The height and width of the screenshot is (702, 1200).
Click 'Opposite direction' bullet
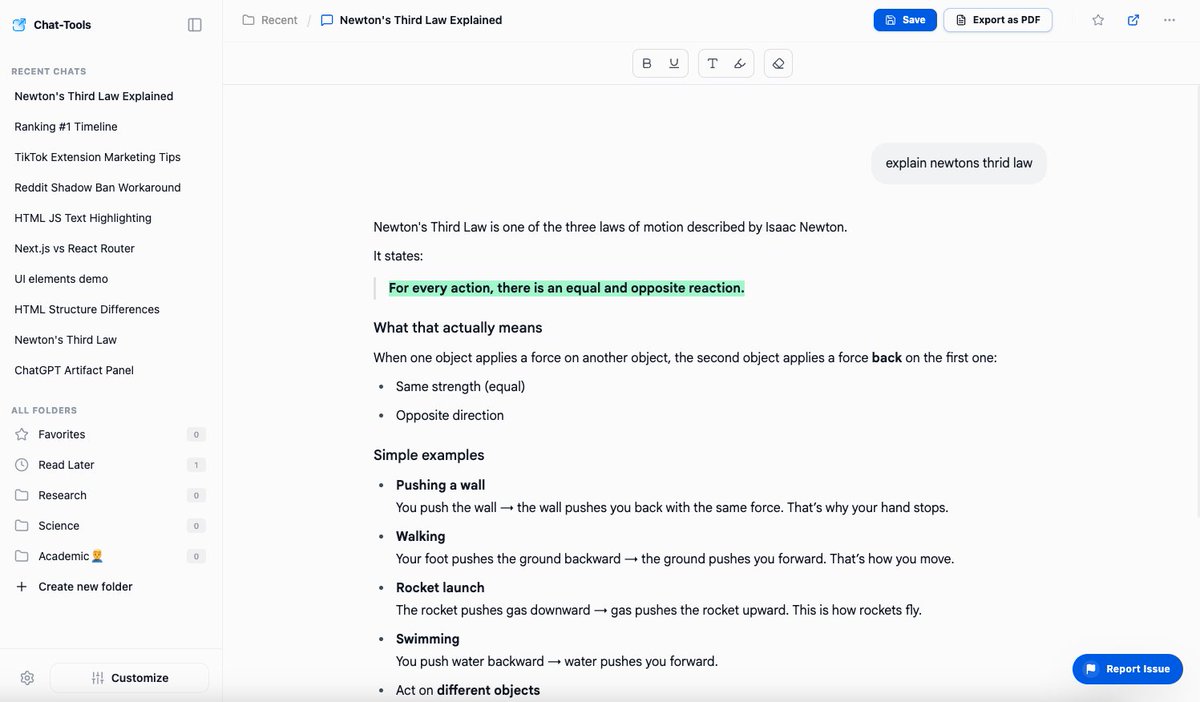(450, 415)
